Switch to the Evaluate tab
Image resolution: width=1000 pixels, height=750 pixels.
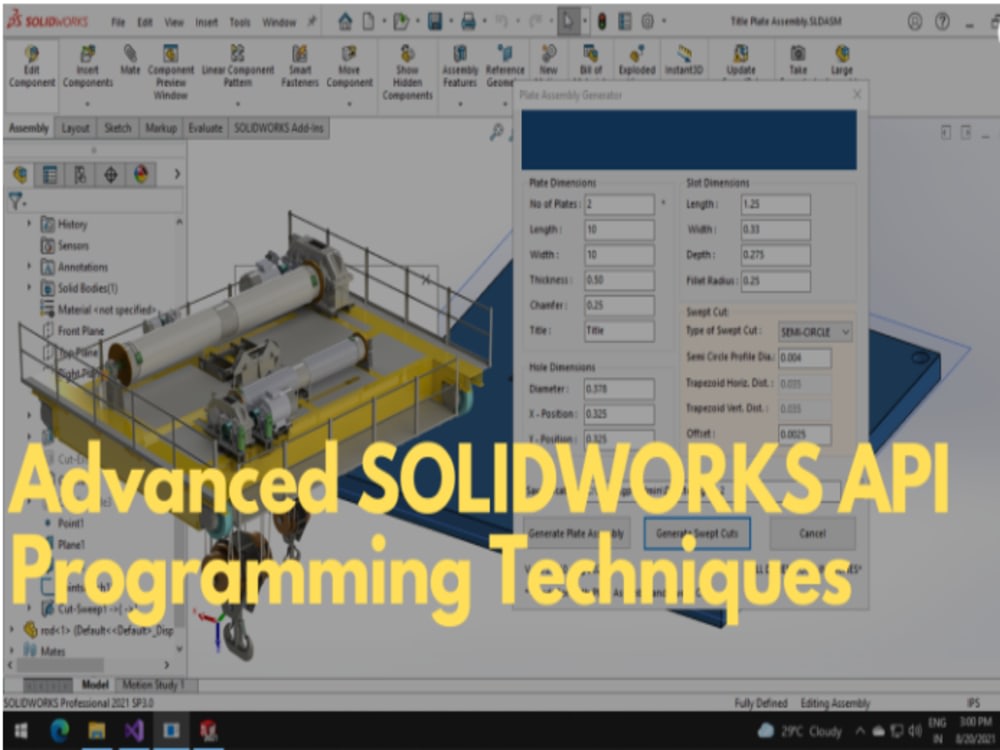click(x=205, y=128)
